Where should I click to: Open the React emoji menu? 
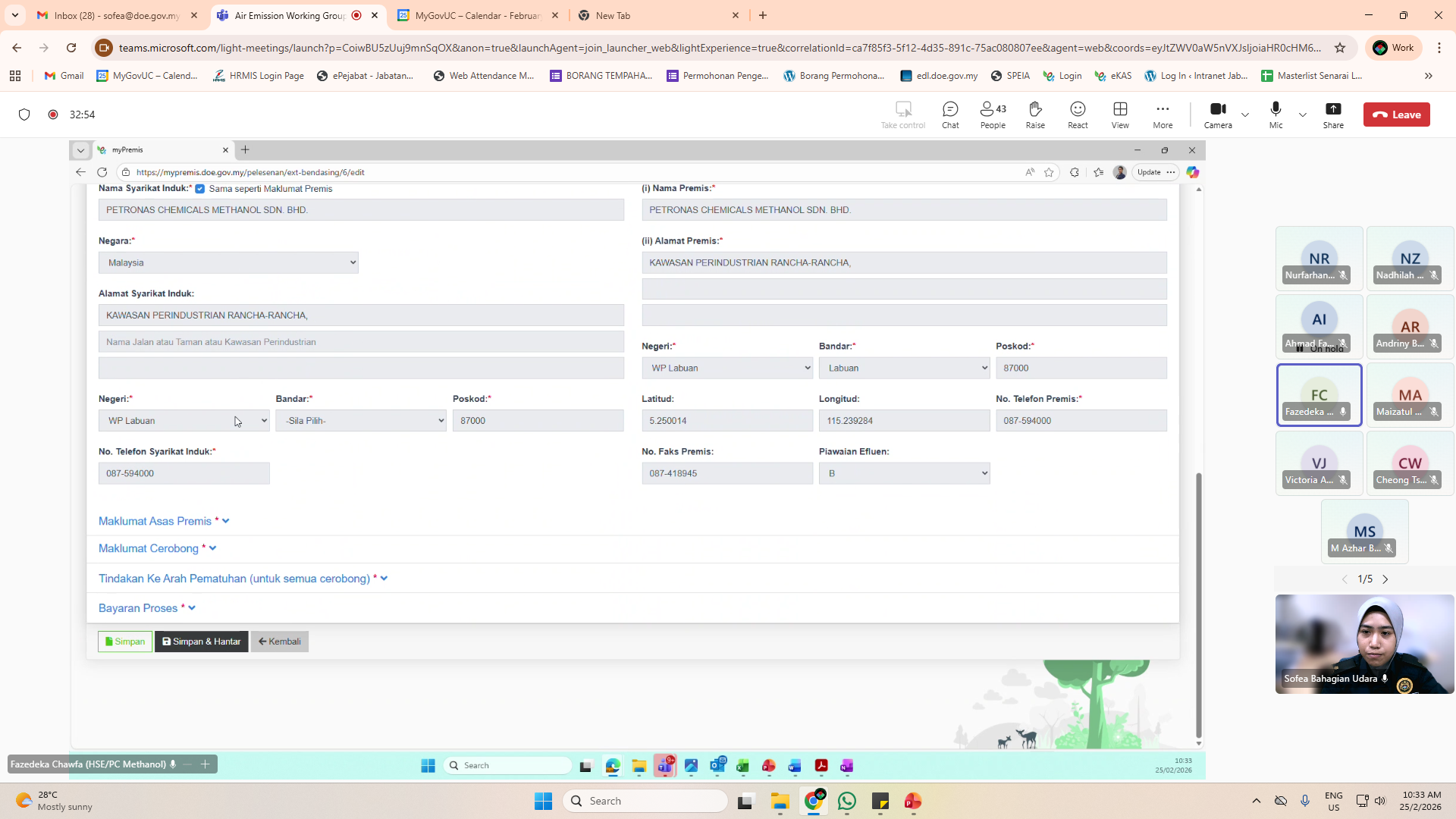click(1078, 115)
